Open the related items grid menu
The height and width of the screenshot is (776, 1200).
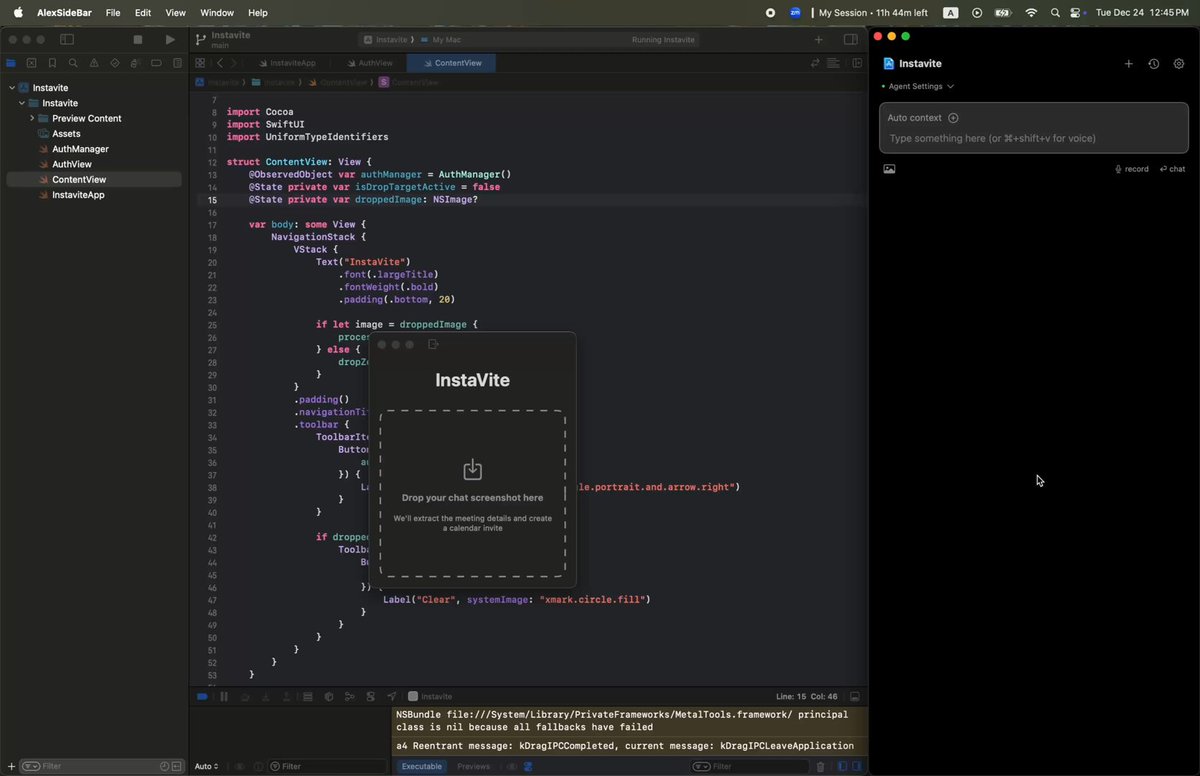pyautogui.click(x=200, y=63)
